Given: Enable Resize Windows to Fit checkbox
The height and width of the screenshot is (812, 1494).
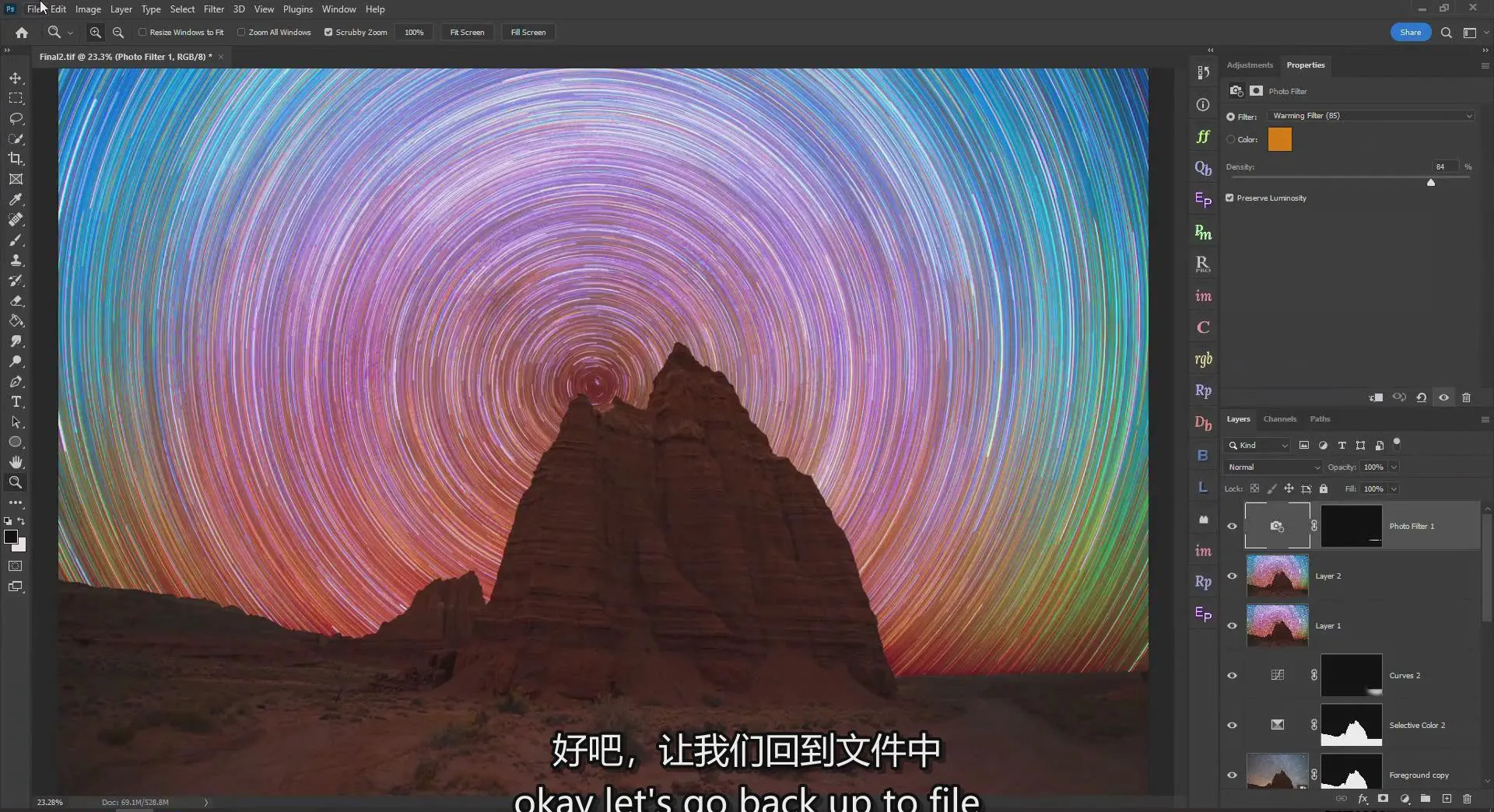Looking at the screenshot, I should (142, 33).
